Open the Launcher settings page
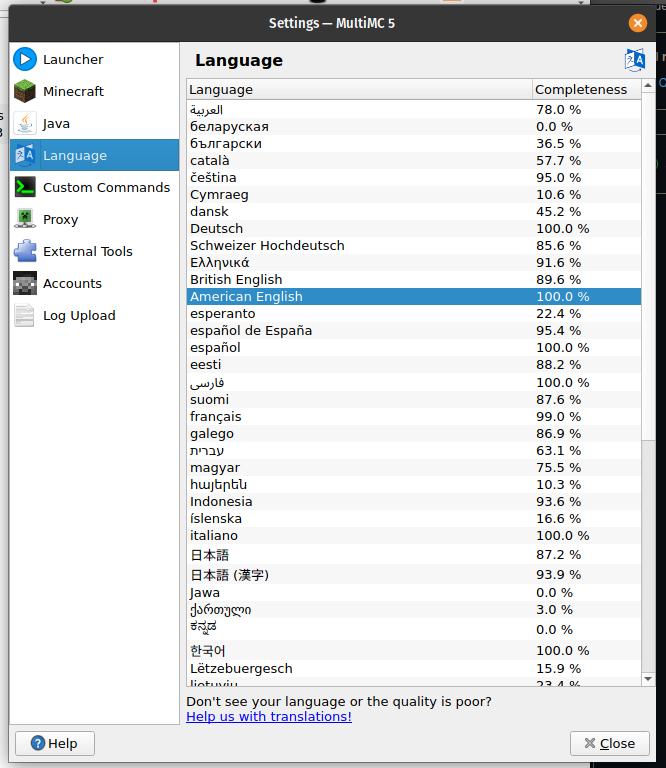This screenshot has height=768, width=666. point(95,59)
